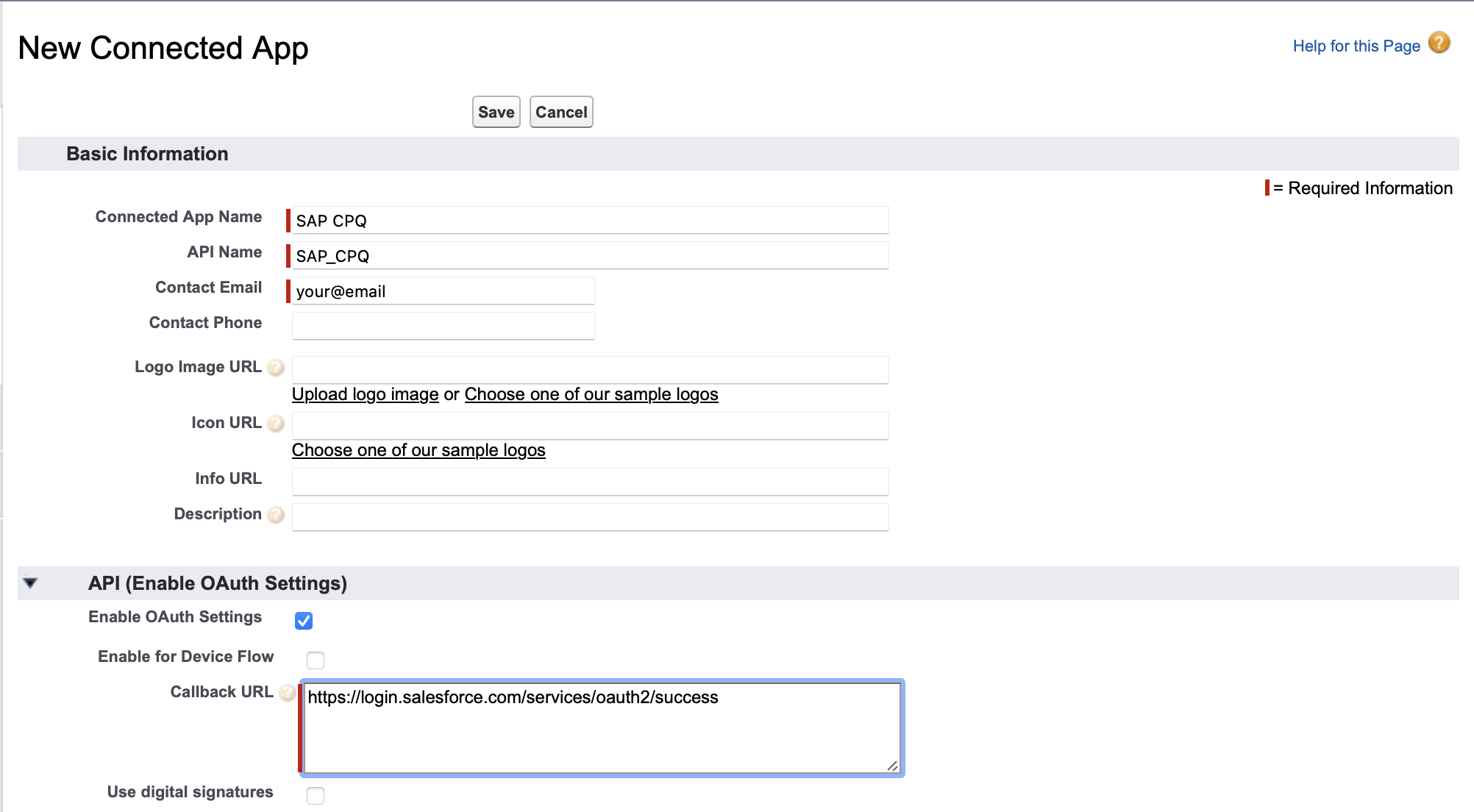The width and height of the screenshot is (1474, 812).
Task: Click help icon next to Icon URL
Action: [276, 424]
